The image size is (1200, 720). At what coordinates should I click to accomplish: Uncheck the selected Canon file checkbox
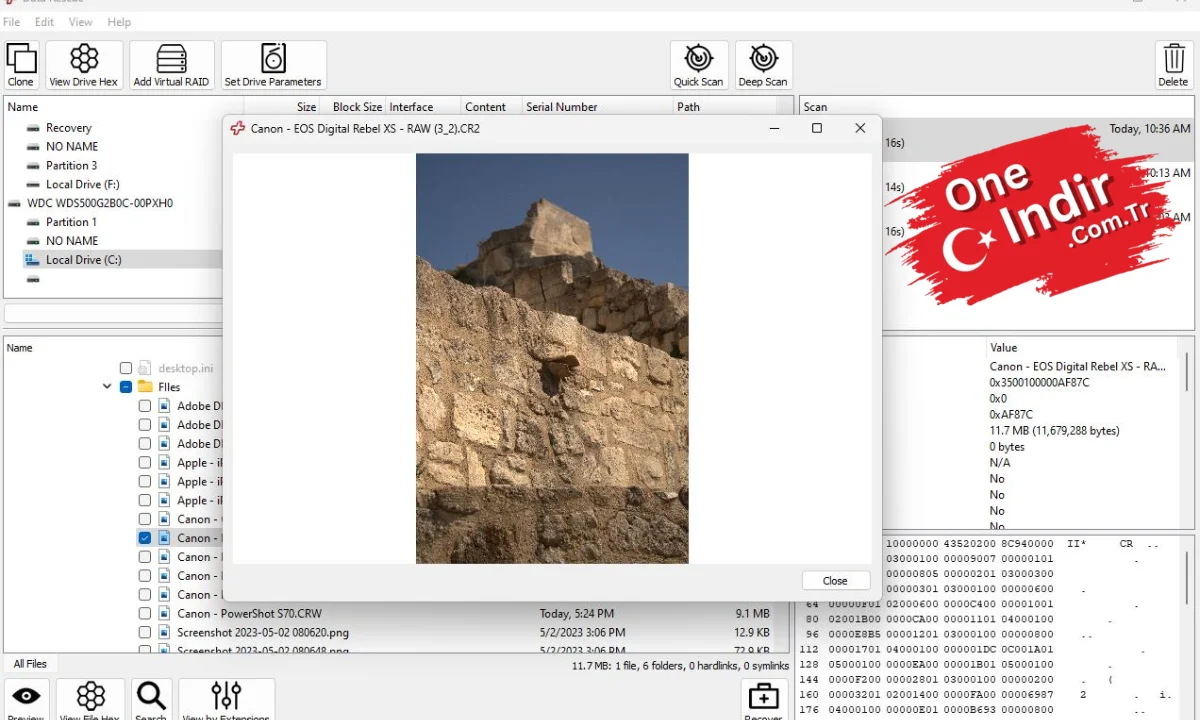click(x=145, y=538)
